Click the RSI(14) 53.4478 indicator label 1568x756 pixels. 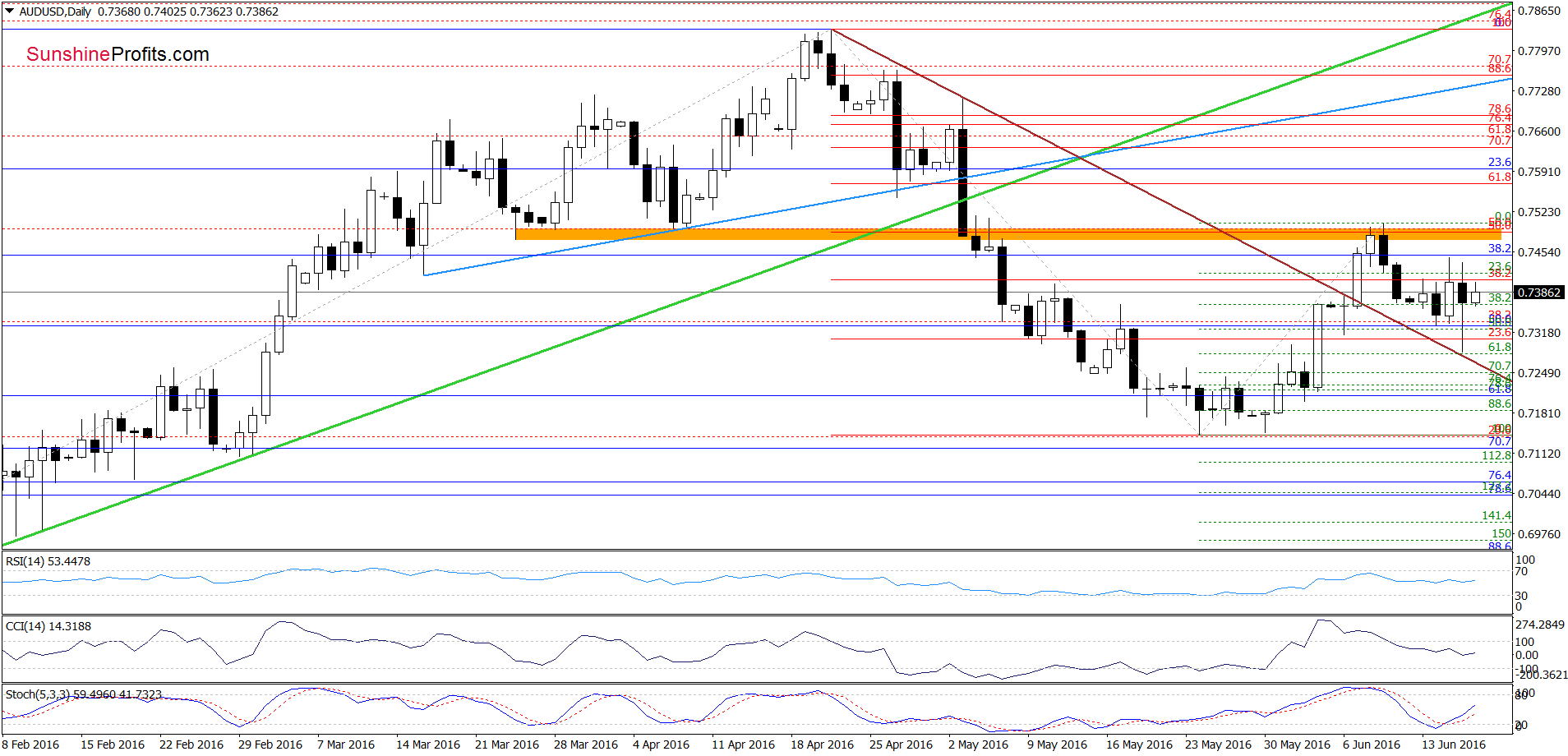[48, 561]
